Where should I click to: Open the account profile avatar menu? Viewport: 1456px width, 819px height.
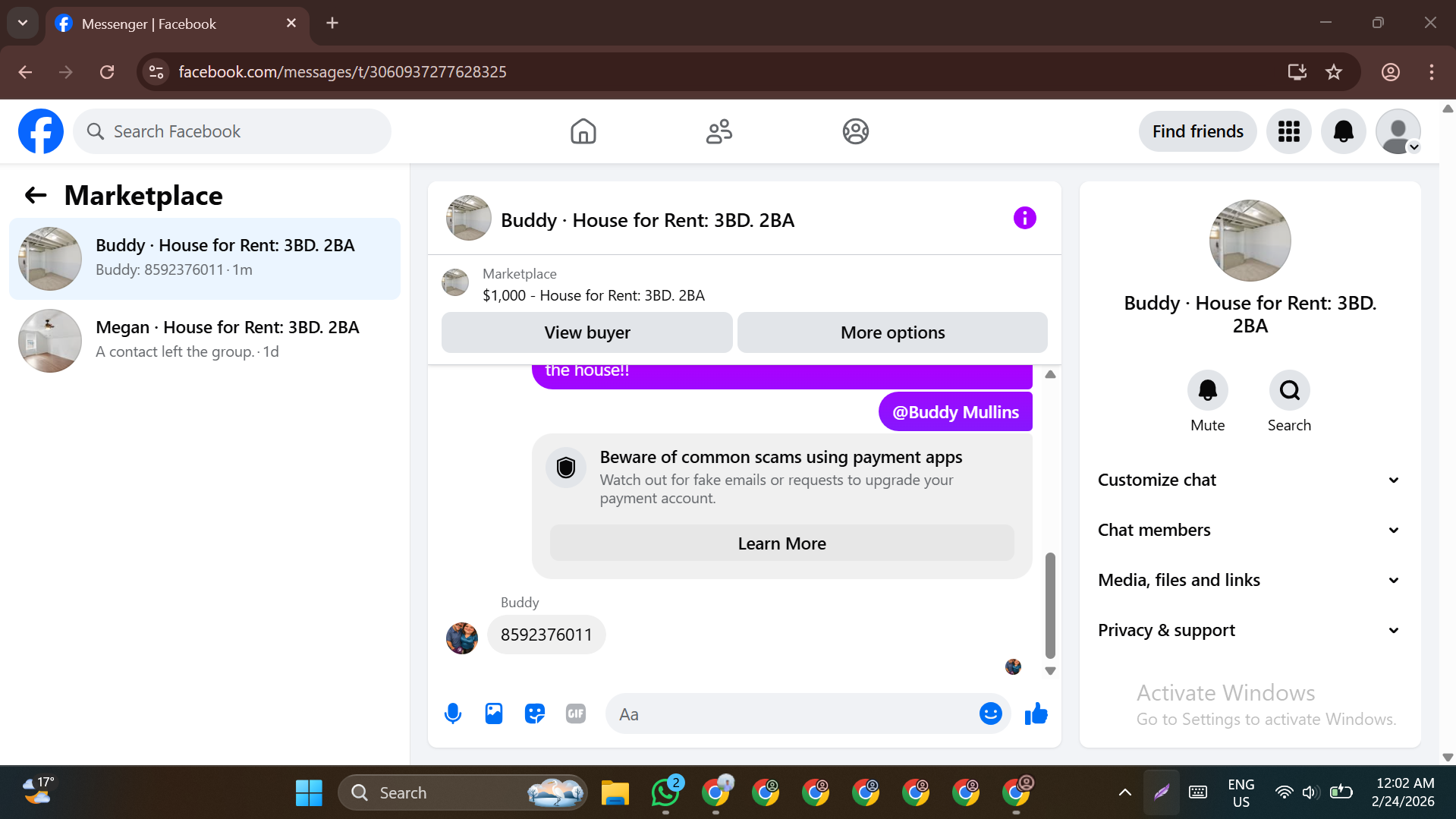1398,131
